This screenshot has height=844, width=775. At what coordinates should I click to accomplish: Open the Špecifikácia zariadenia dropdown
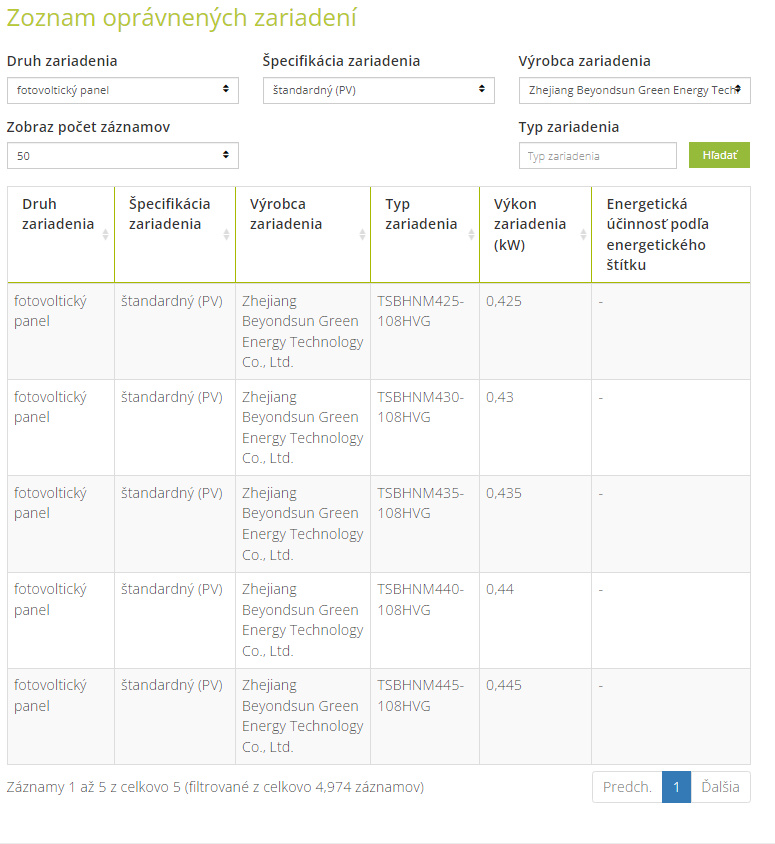point(379,90)
